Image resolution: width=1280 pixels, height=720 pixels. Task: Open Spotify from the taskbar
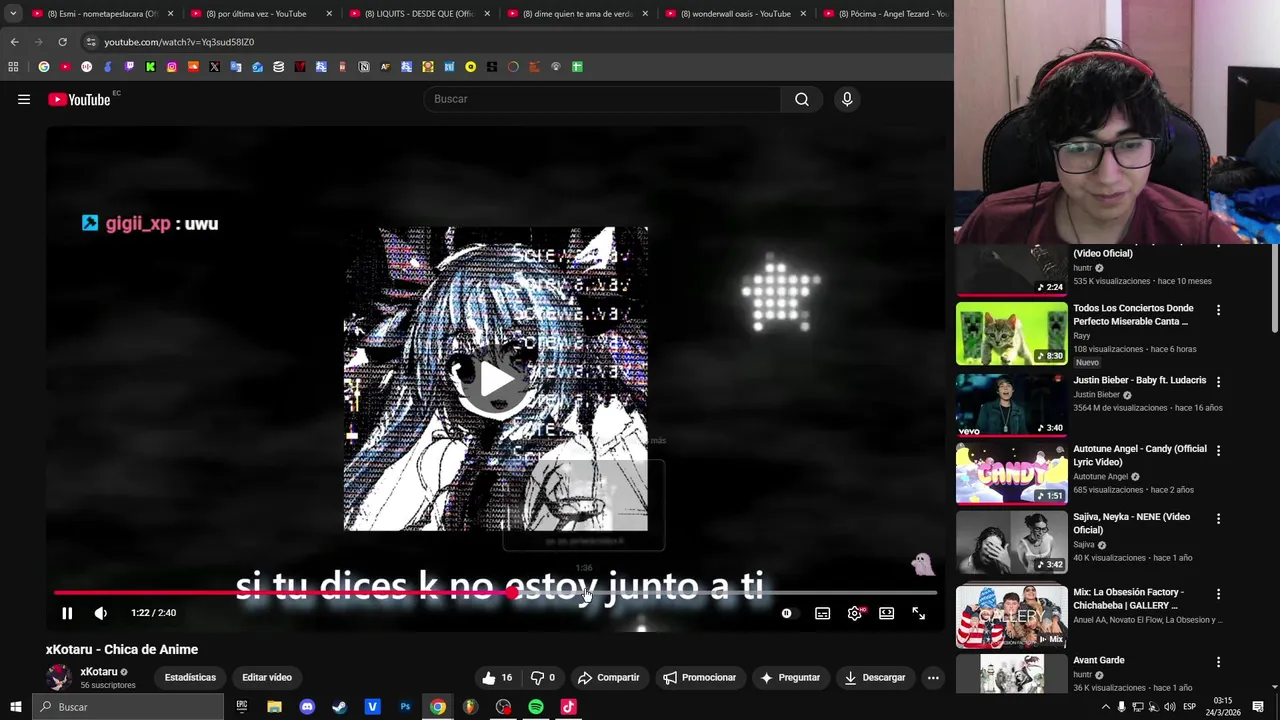pyautogui.click(x=536, y=707)
